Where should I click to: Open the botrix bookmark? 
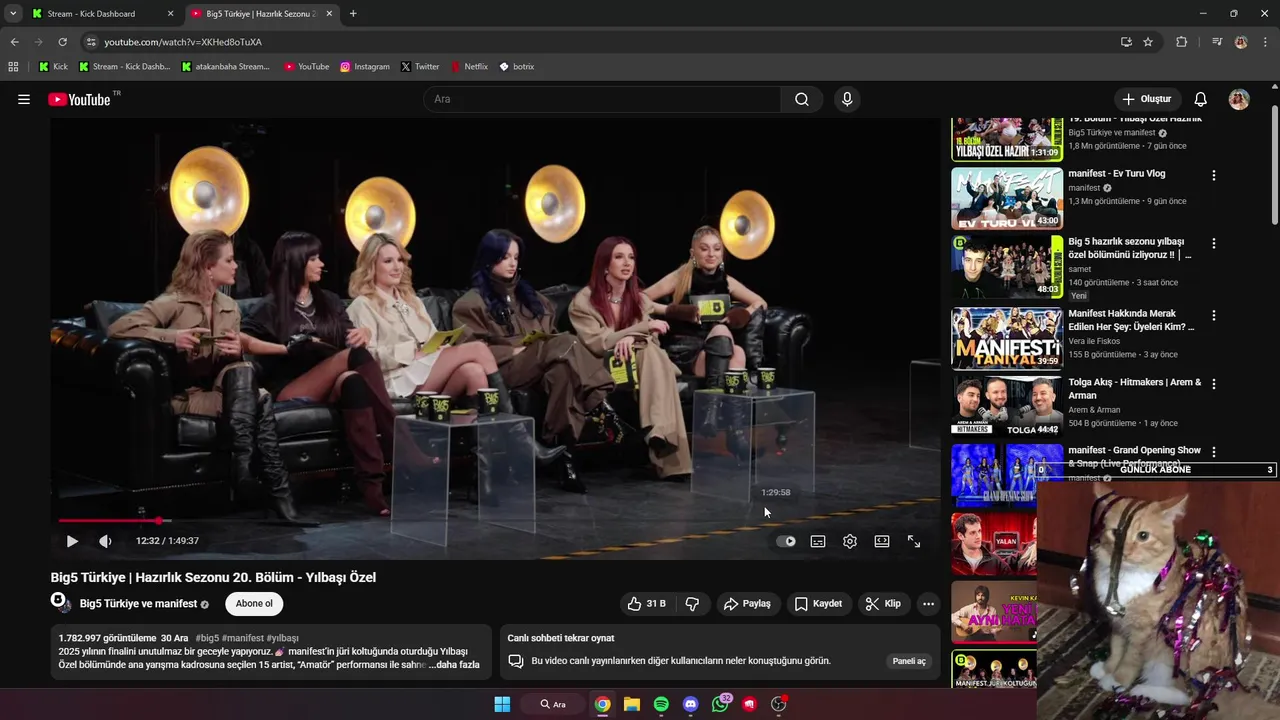tap(517, 67)
